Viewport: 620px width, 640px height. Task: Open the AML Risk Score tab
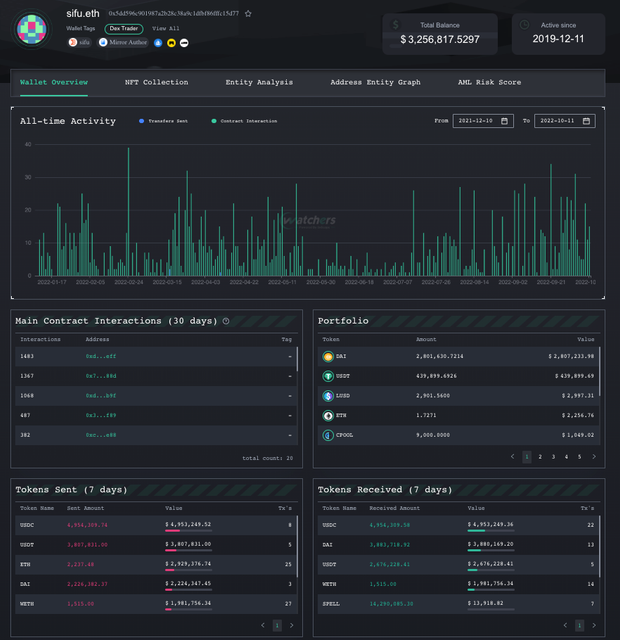pyautogui.click(x=489, y=82)
